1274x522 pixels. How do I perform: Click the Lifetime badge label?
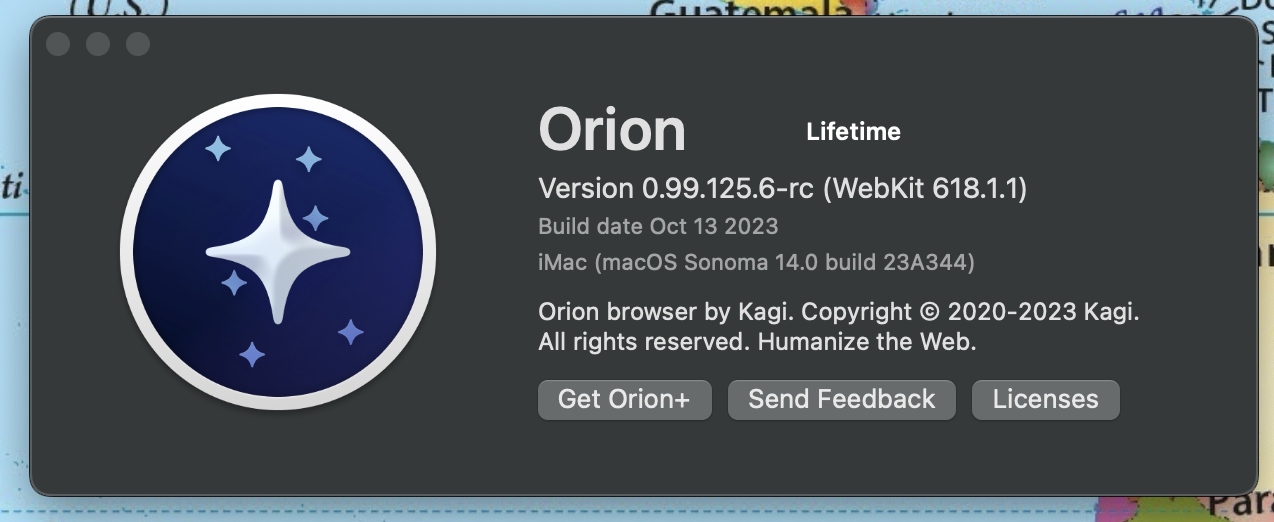pos(853,131)
